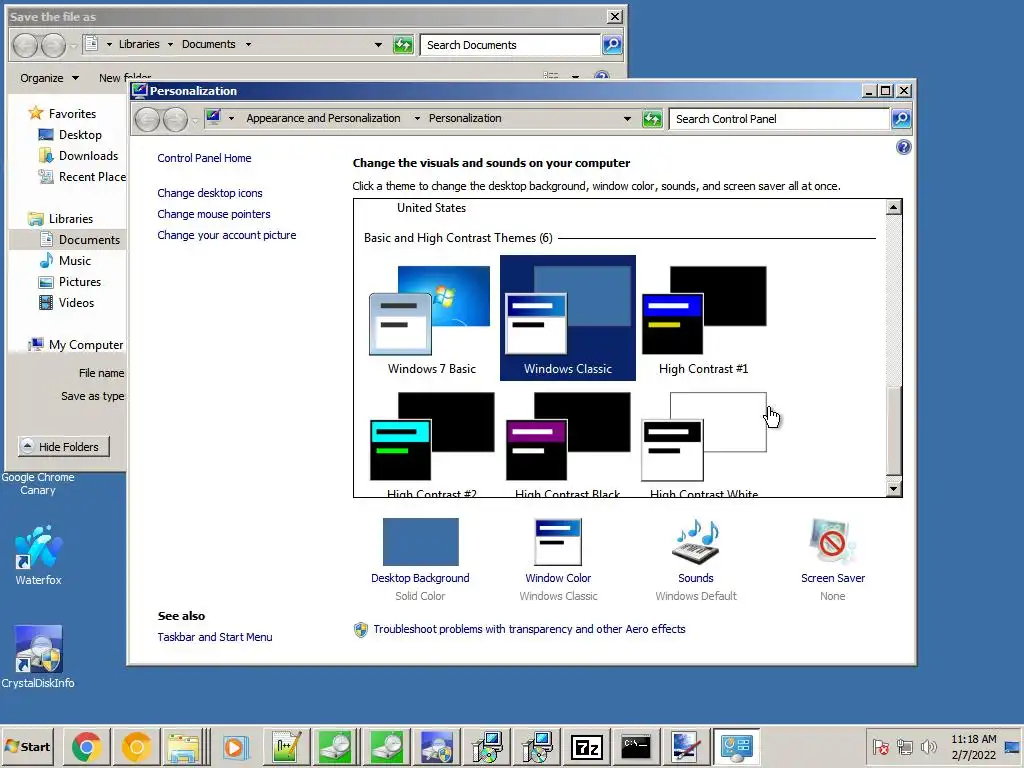Screen dimensions: 1024x768
Task: Open the Personalization address history dropdown
Action: (x=627, y=119)
